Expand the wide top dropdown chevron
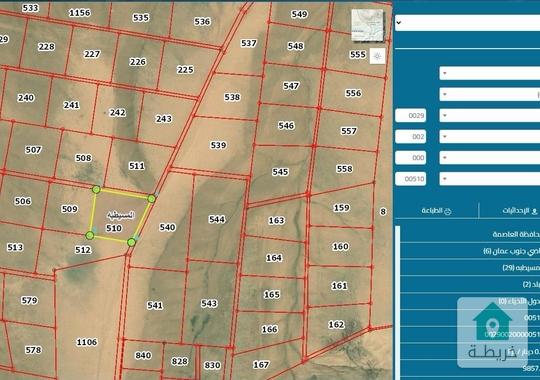 [399, 23]
